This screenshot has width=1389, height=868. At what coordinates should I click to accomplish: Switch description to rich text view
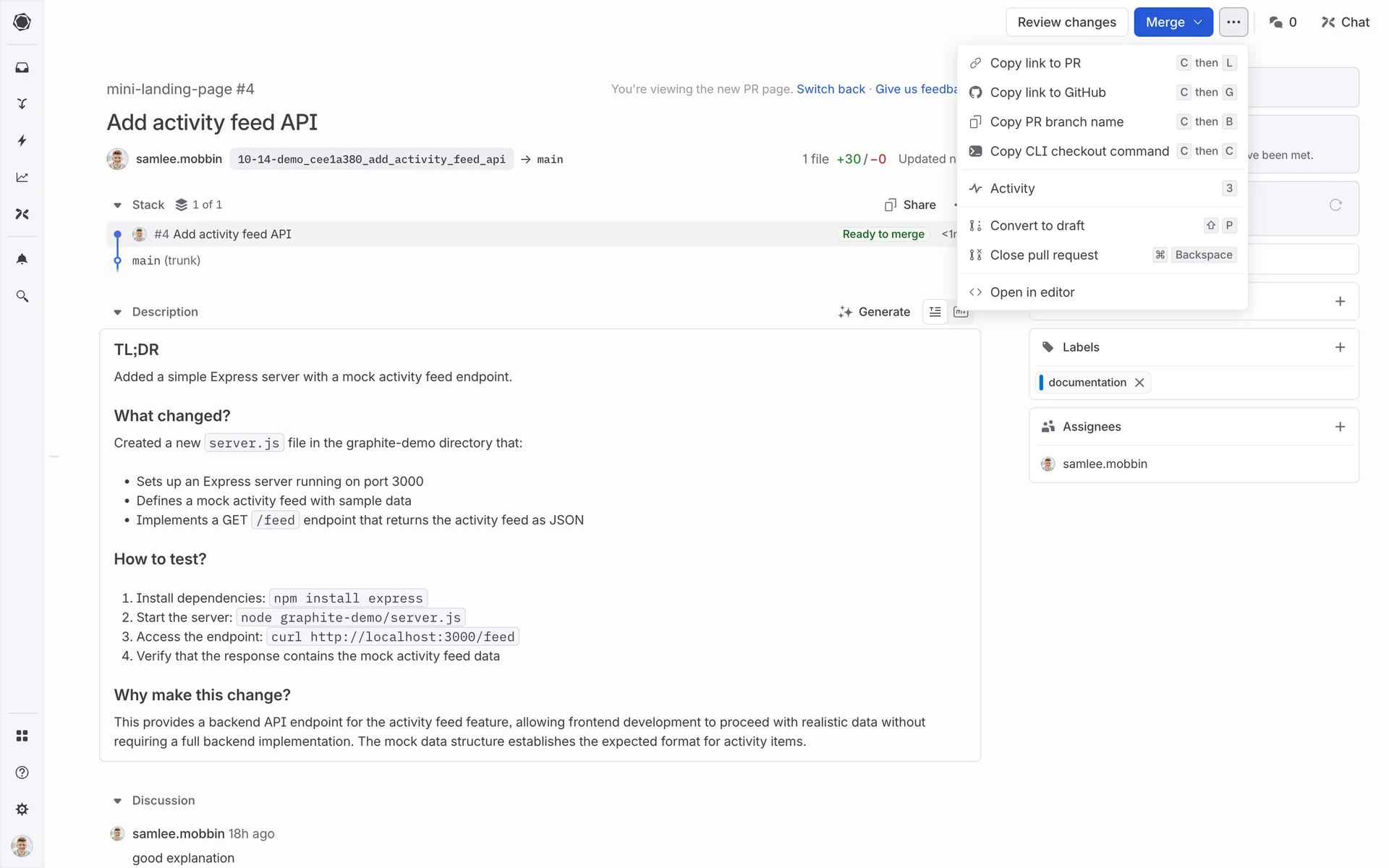[x=935, y=312]
